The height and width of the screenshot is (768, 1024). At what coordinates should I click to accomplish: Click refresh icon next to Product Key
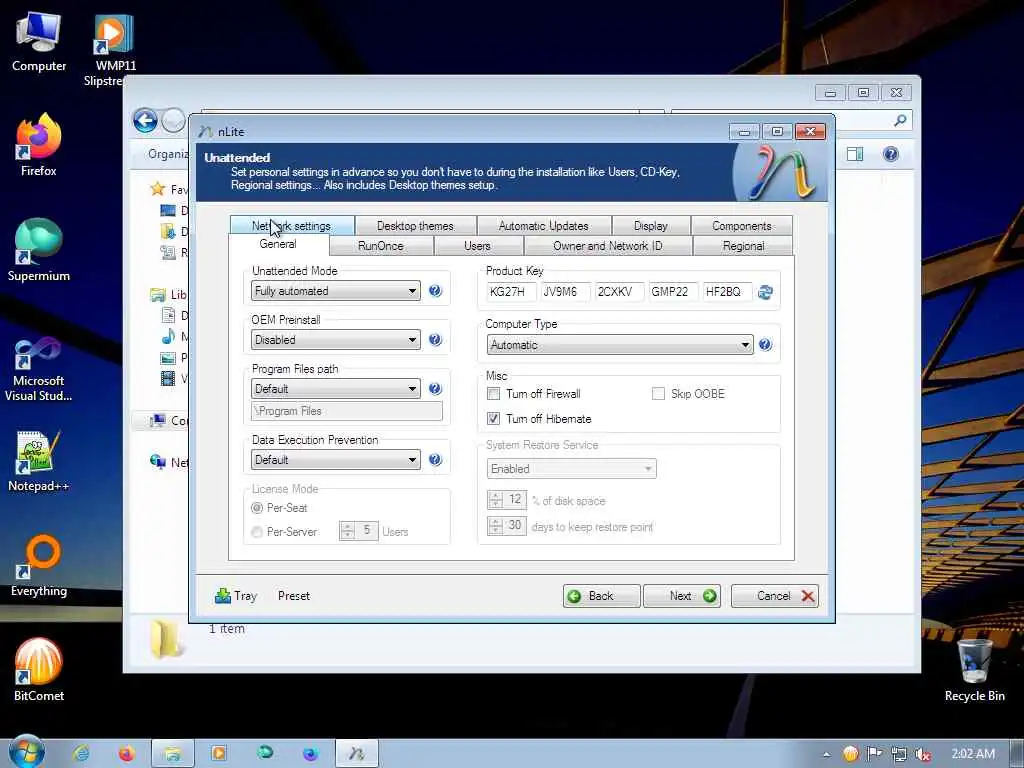765,292
